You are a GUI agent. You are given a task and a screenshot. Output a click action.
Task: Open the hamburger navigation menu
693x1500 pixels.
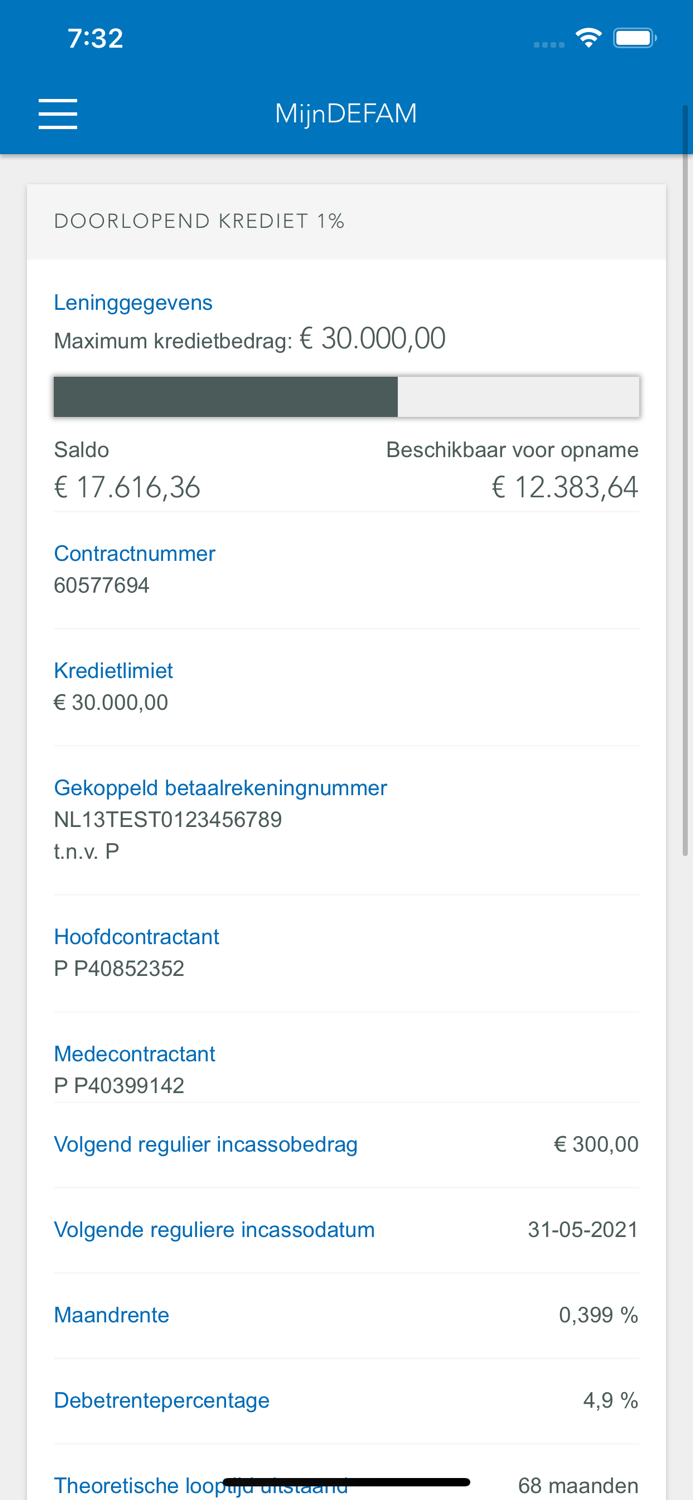[x=57, y=113]
